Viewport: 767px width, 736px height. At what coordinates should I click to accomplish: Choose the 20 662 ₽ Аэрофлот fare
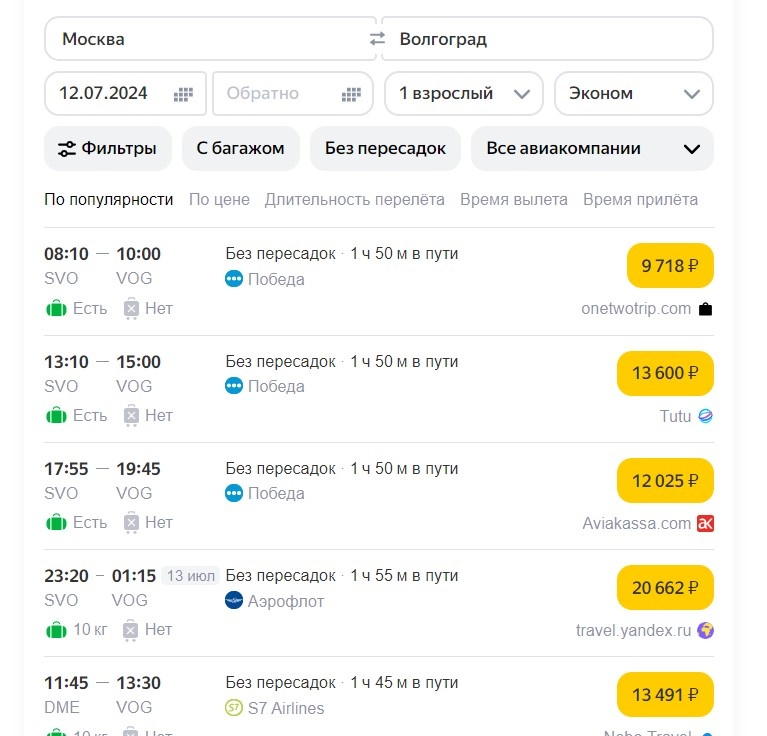(x=665, y=587)
